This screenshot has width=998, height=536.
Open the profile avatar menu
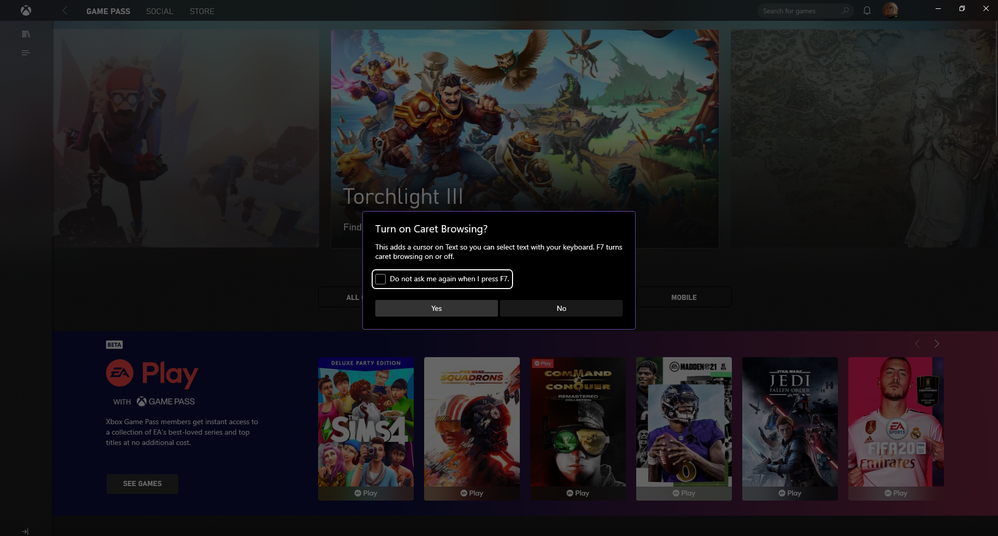coord(890,10)
